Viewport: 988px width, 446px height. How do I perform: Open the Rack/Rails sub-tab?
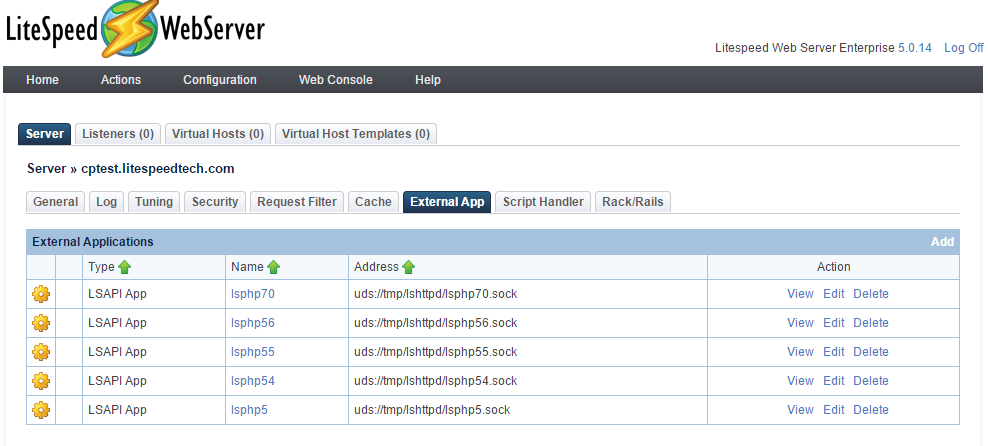coord(633,202)
